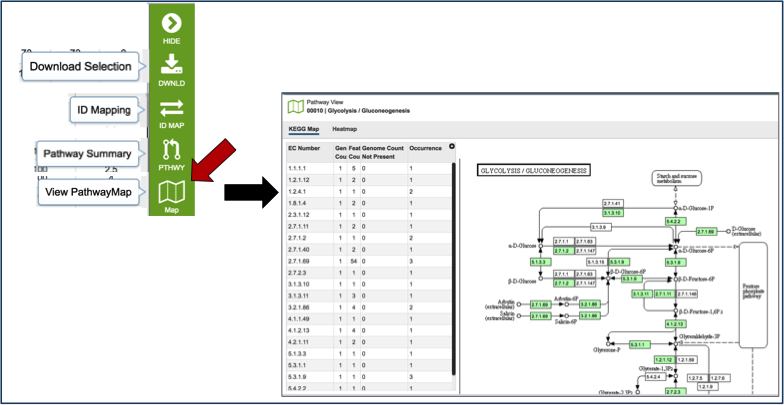The width and height of the screenshot is (784, 405).
Task: Click the 2.7.1.146 enzyme box in map
Action: [x=687, y=294]
